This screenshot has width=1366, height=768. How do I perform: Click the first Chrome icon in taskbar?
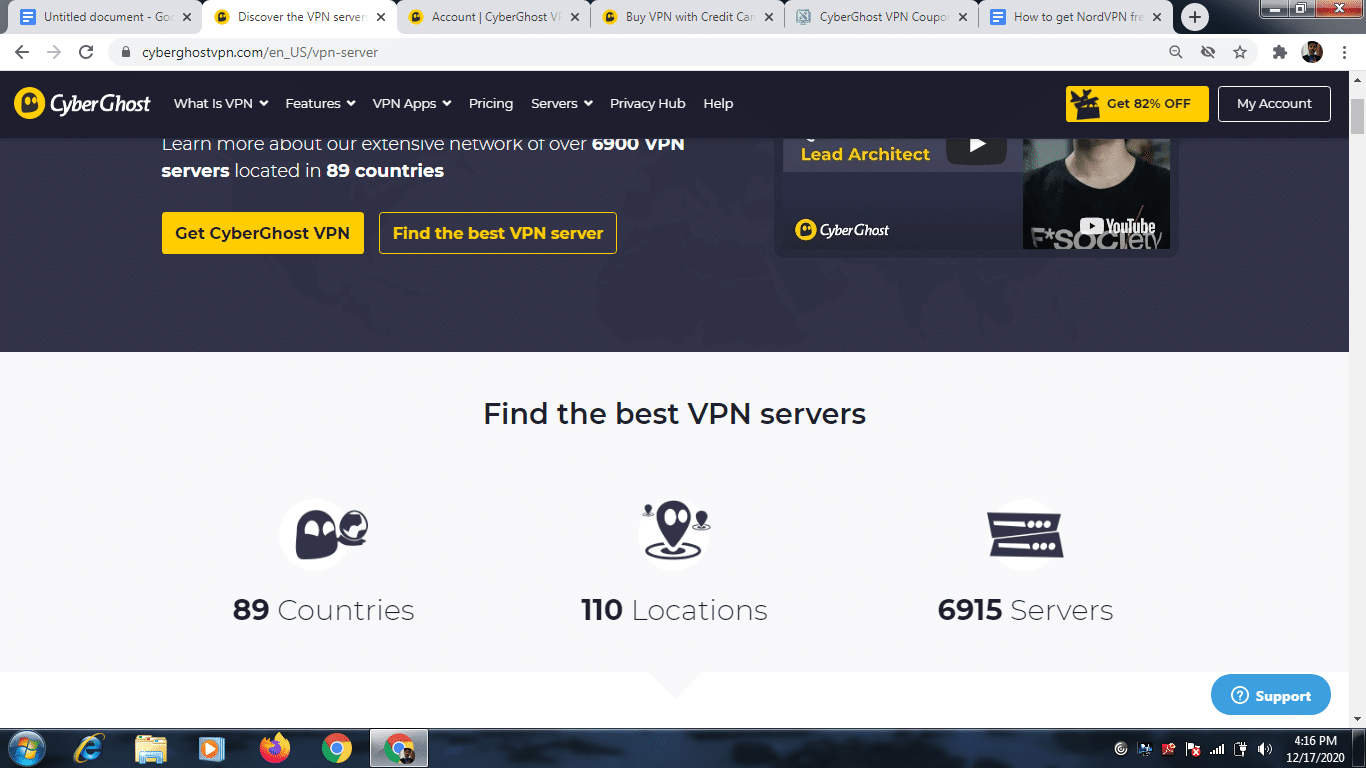[x=337, y=748]
